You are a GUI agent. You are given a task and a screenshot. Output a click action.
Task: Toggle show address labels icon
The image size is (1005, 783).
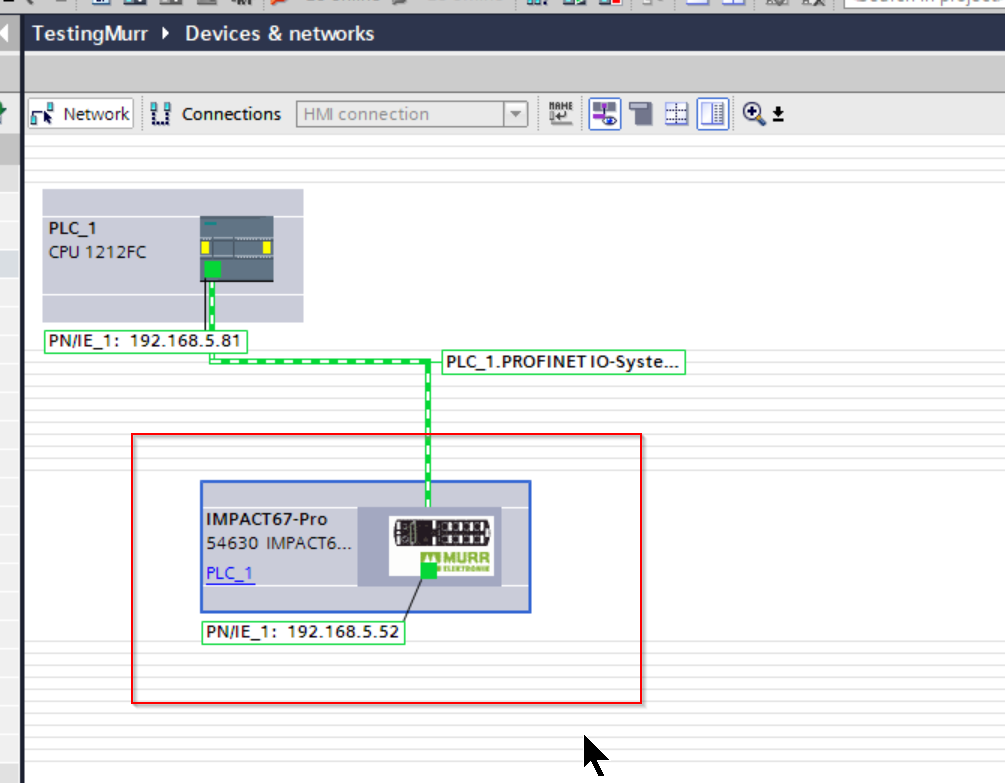click(604, 114)
